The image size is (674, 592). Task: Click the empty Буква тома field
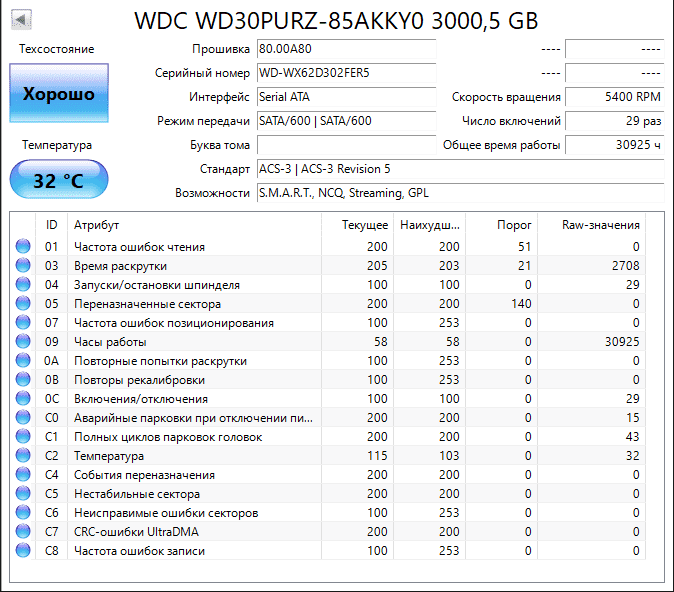tap(346, 145)
